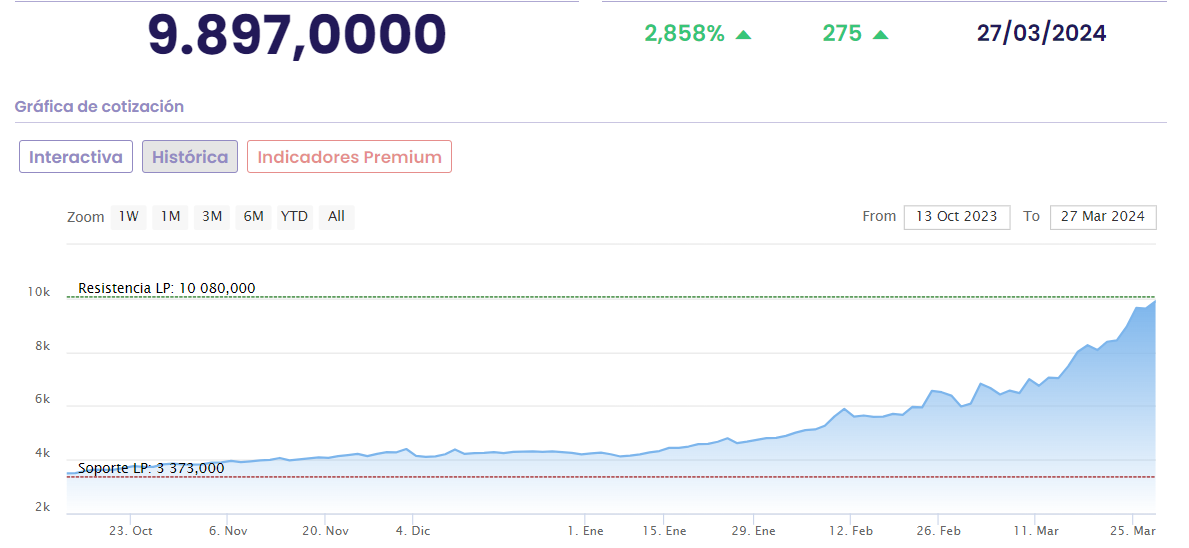Choose the 6M zoom range
The width and height of the screenshot is (1189, 548).
pyautogui.click(x=254, y=216)
